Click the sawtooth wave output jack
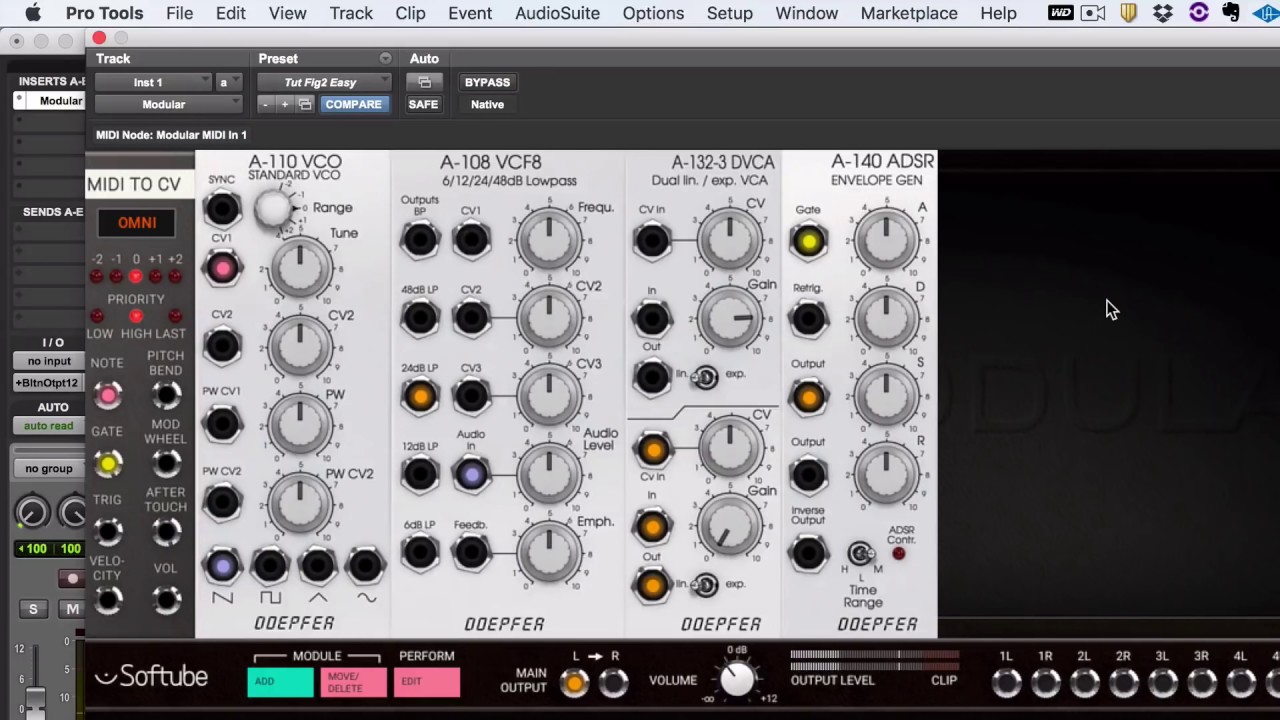This screenshot has height=720, width=1280. [222, 566]
